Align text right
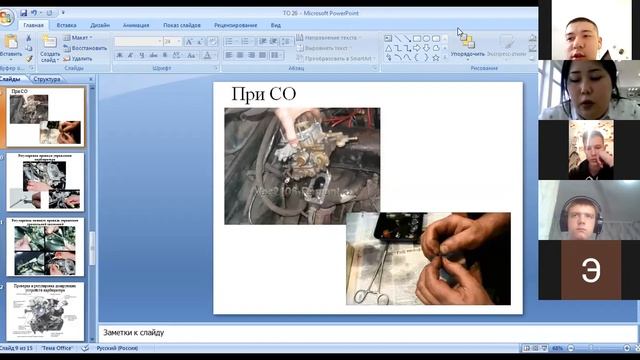The width and height of the screenshot is (640, 360). tap(251, 55)
